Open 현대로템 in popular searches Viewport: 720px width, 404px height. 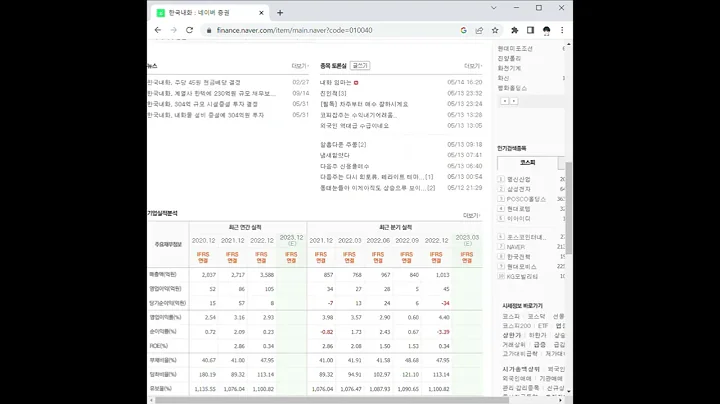pos(519,209)
